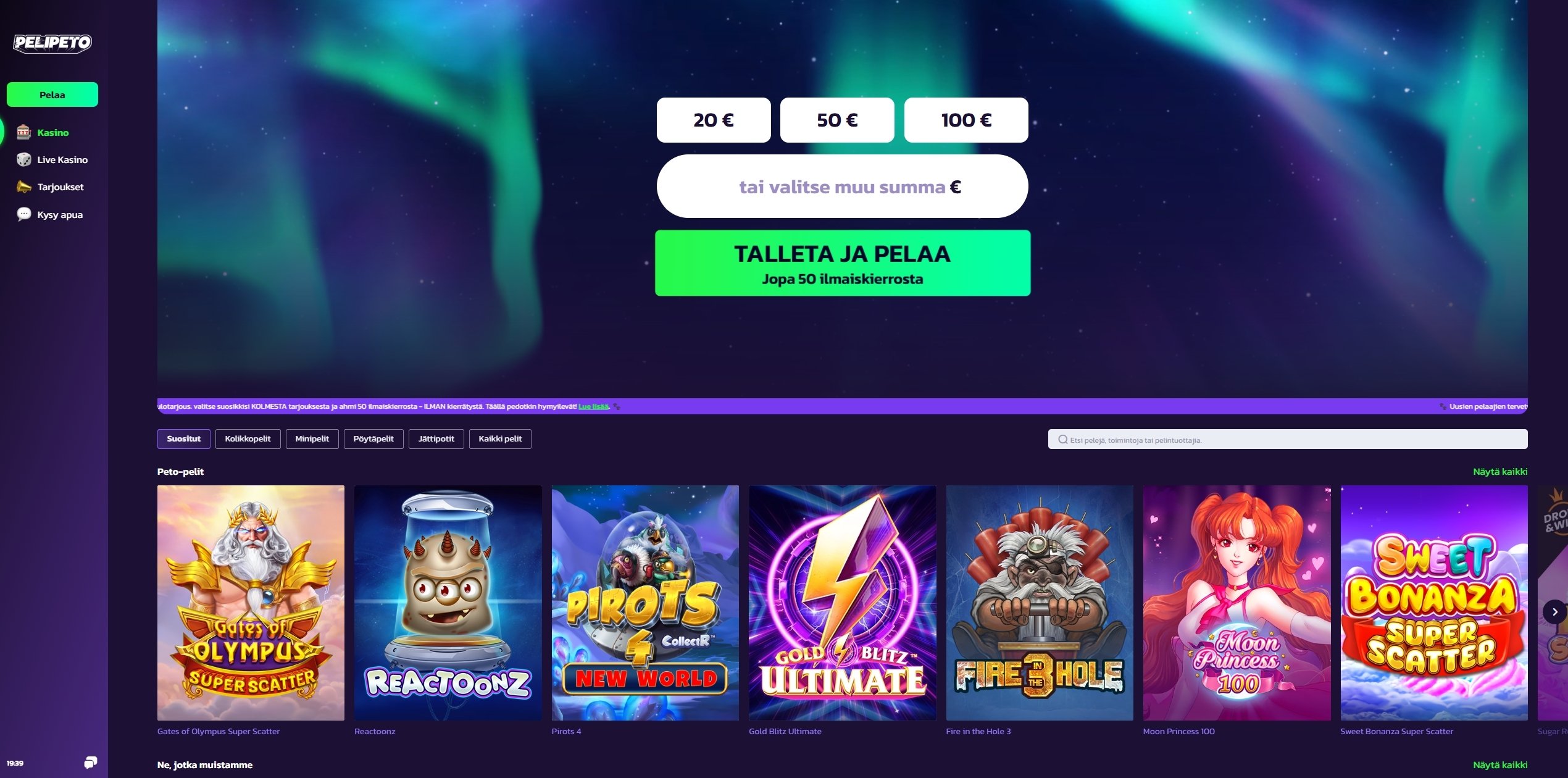The width and height of the screenshot is (1568, 778).
Task: Show next games with carousel arrow
Action: click(x=1554, y=612)
